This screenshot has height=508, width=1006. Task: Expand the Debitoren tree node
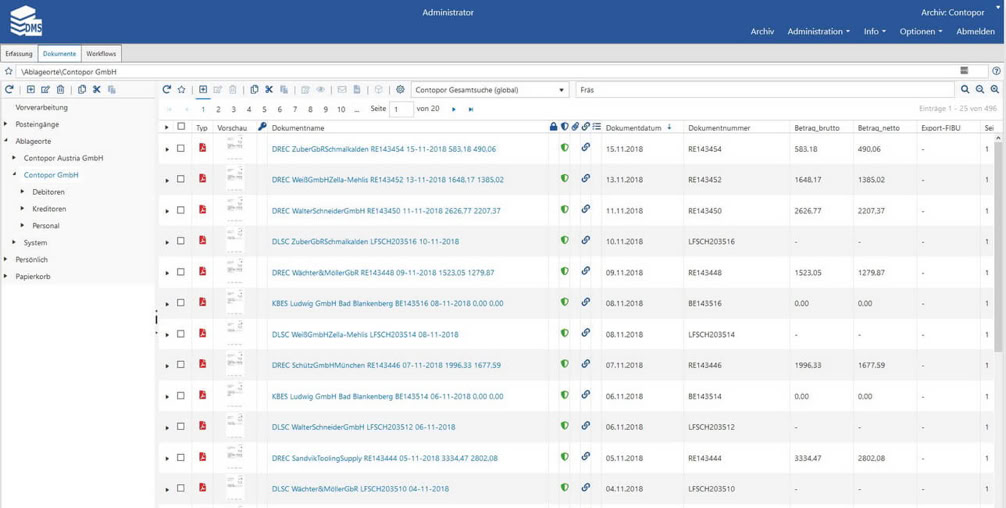coord(23,192)
